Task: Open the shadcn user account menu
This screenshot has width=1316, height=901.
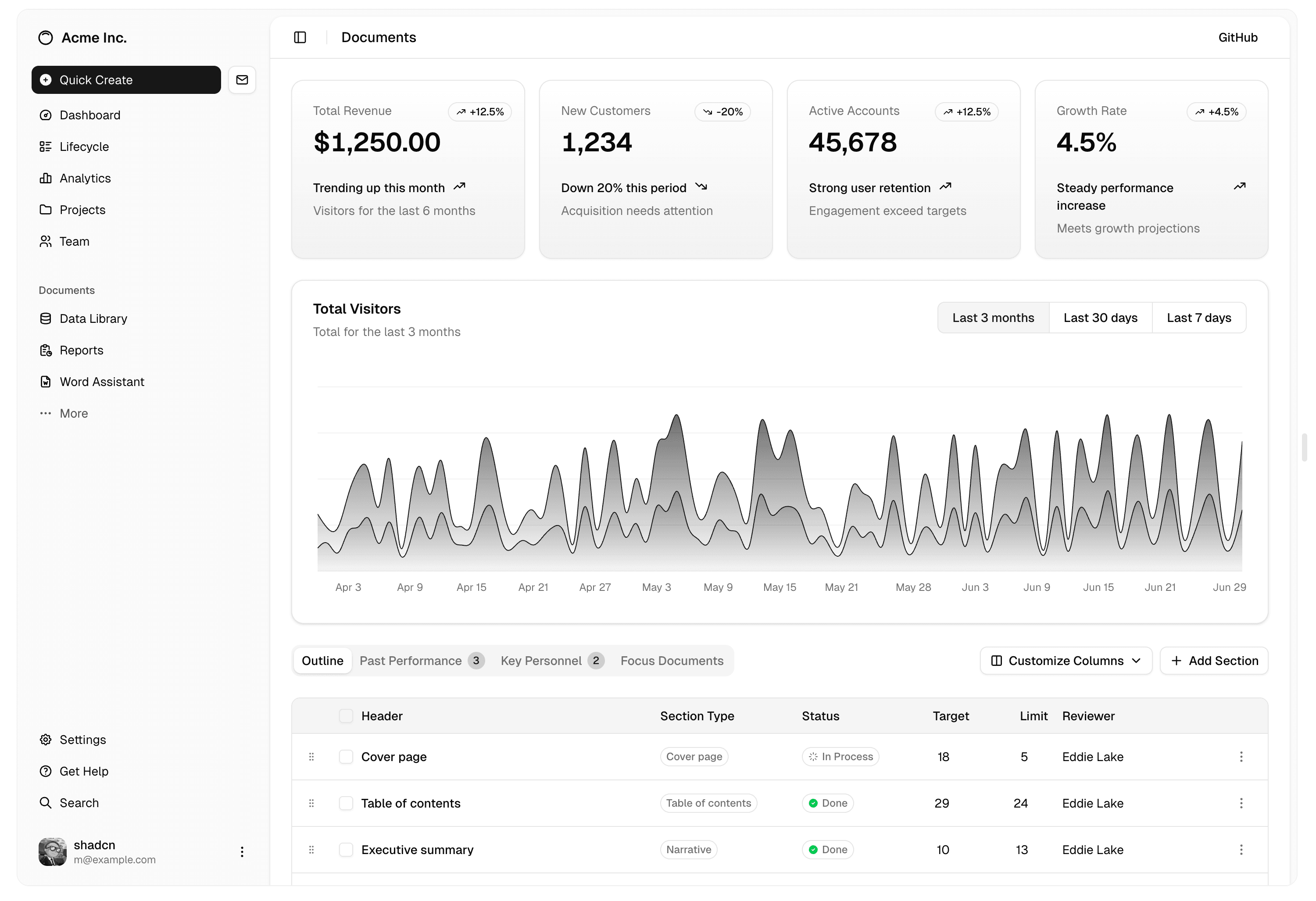Action: pyautogui.click(x=144, y=852)
